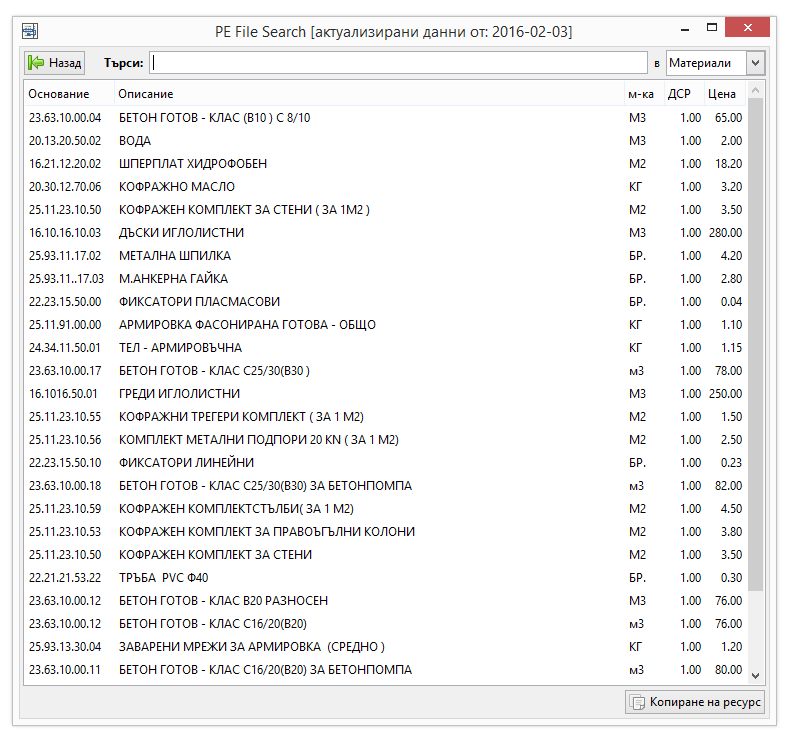This screenshot has width=790, height=742.
Task: Click the scrollbar up arrow
Action: click(755, 90)
